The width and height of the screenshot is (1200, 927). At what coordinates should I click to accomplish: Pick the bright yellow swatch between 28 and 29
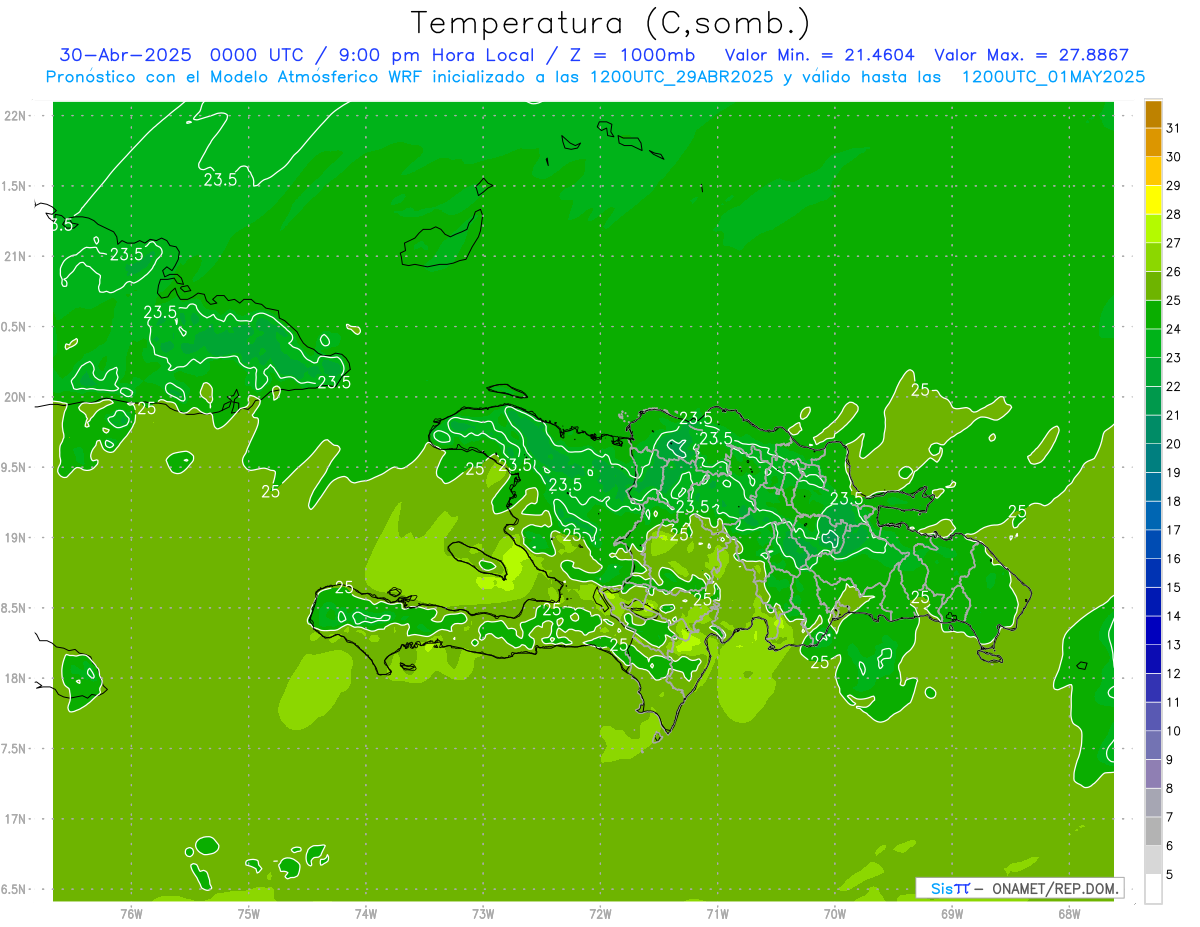1153,200
